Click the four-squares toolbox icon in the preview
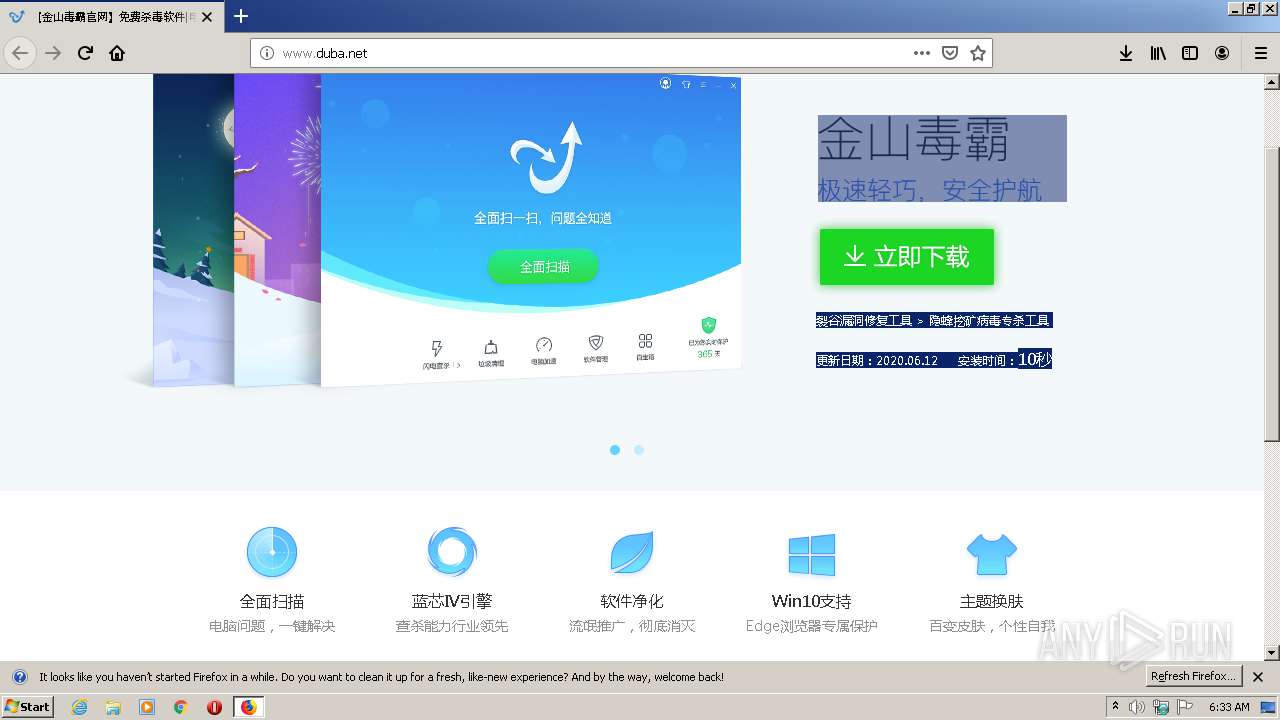1280x720 pixels. pyautogui.click(x=646, y=341)
